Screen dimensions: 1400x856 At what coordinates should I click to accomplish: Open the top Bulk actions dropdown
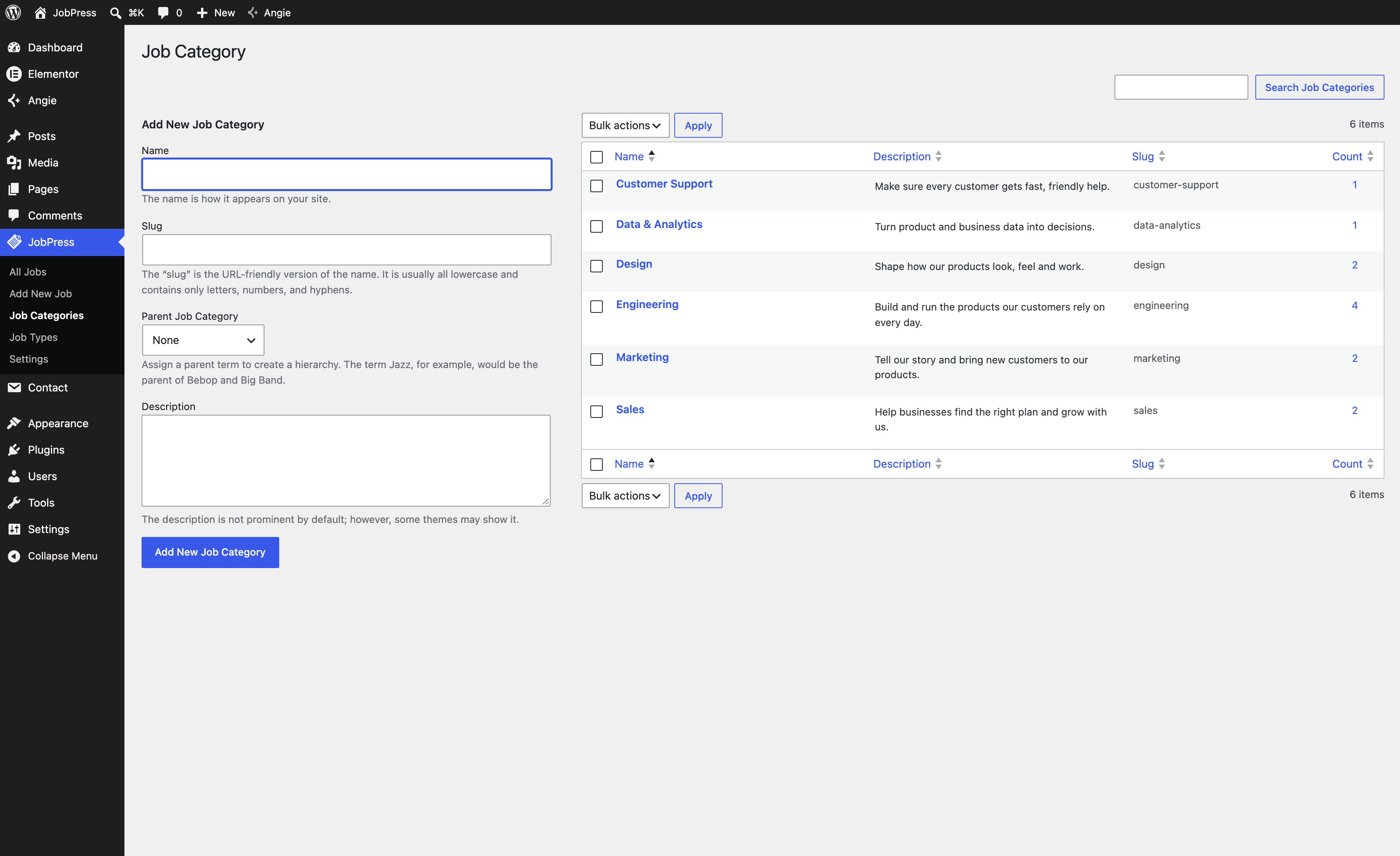click(625, 125)
